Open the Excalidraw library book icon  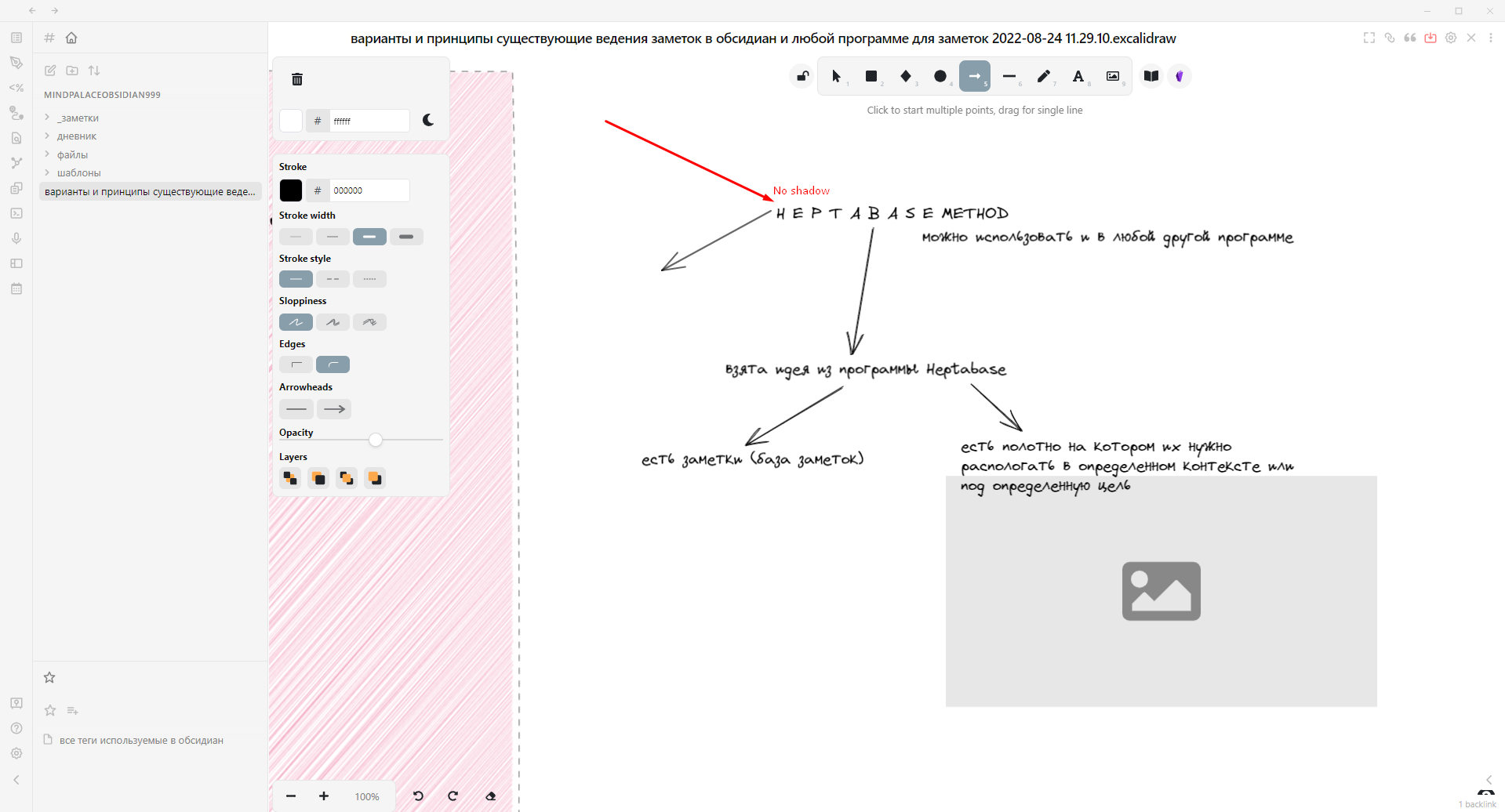tap(1150, 76)
